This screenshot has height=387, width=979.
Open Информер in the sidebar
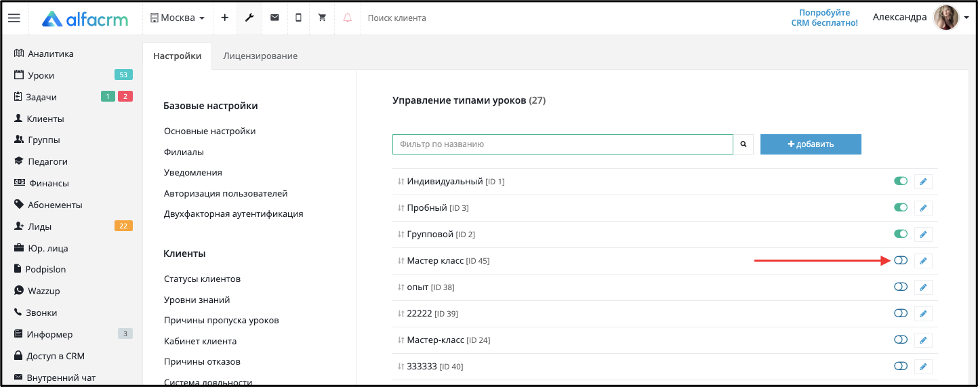tap(43, 334)
